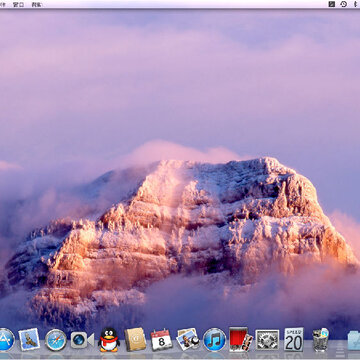Open the blue folder stack in dock
The height and width of the screenshot is (360, 360).
354,340
